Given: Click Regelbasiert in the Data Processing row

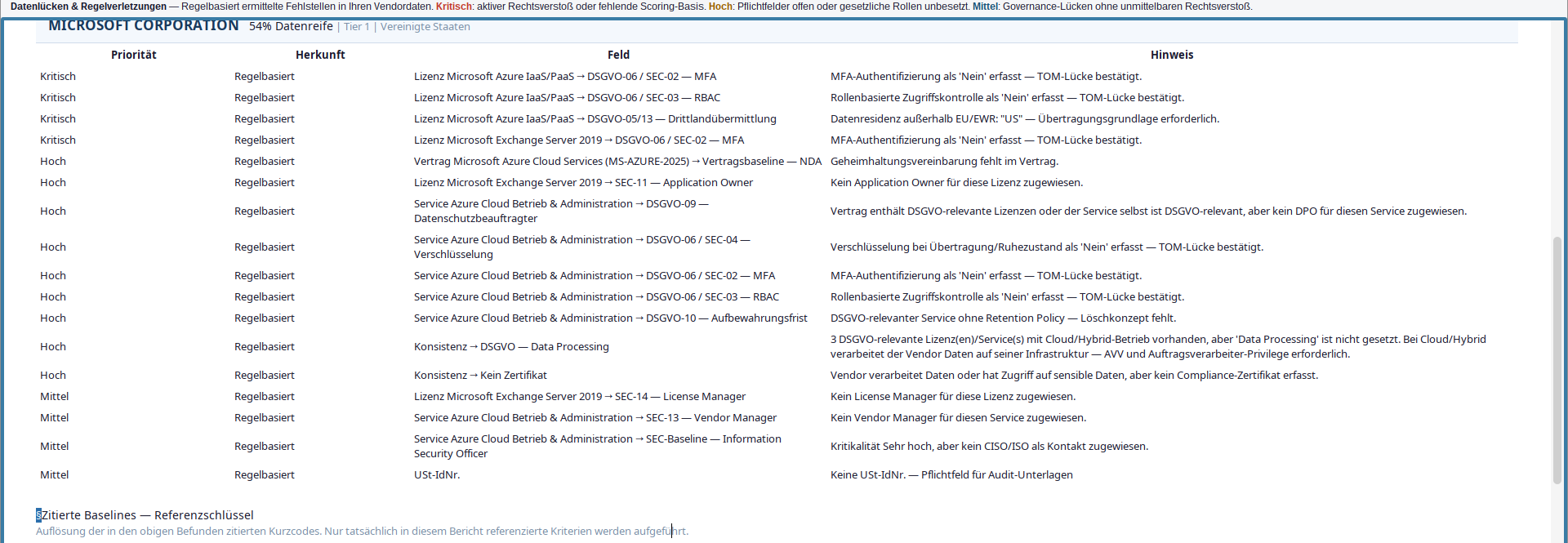Looking at the screenshot, I should pos(265,346).
